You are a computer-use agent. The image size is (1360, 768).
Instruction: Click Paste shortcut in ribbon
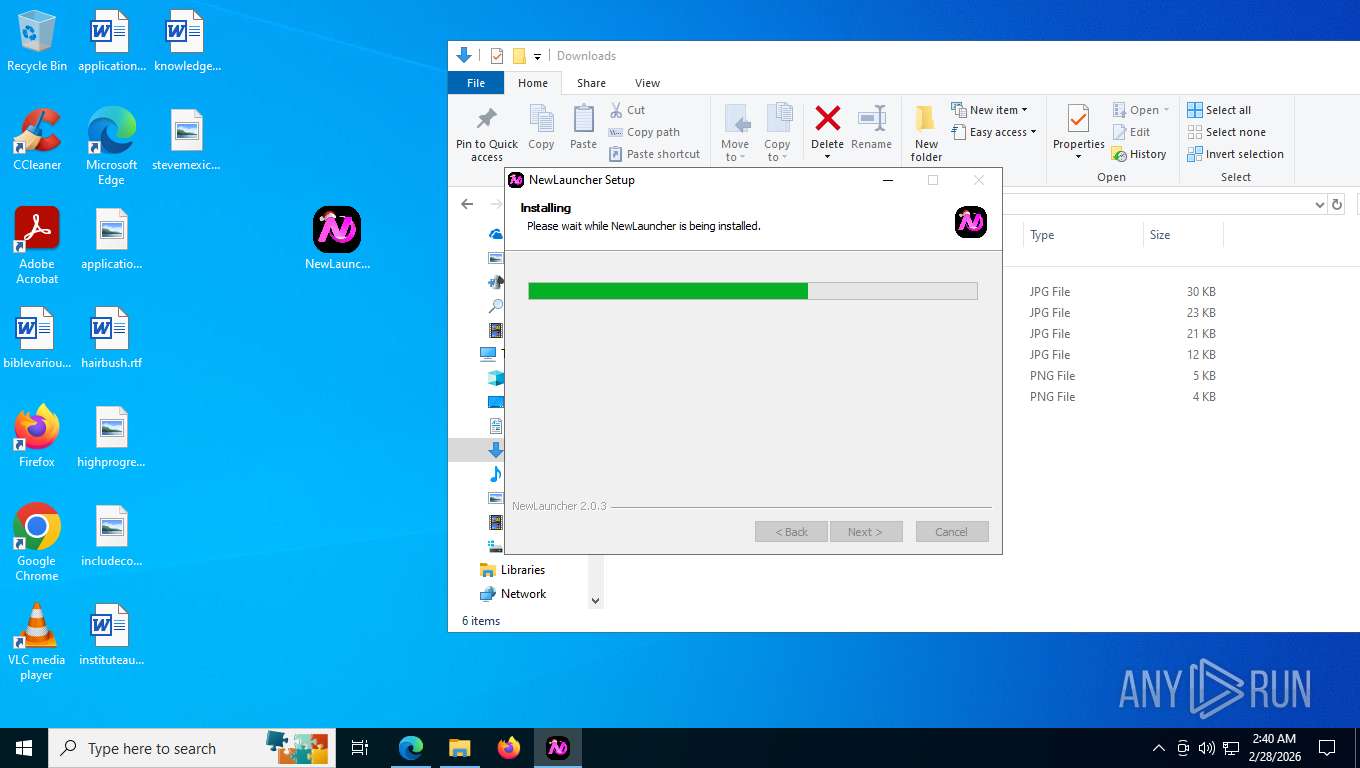[654, 154]
